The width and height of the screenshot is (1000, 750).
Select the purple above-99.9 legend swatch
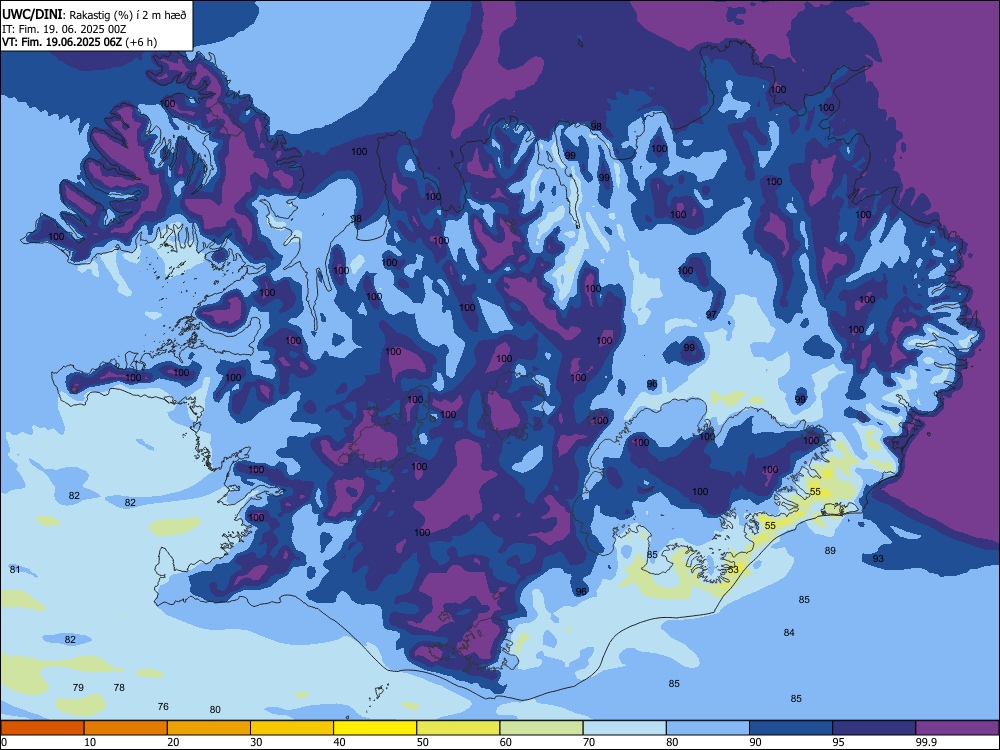point(957,728)
